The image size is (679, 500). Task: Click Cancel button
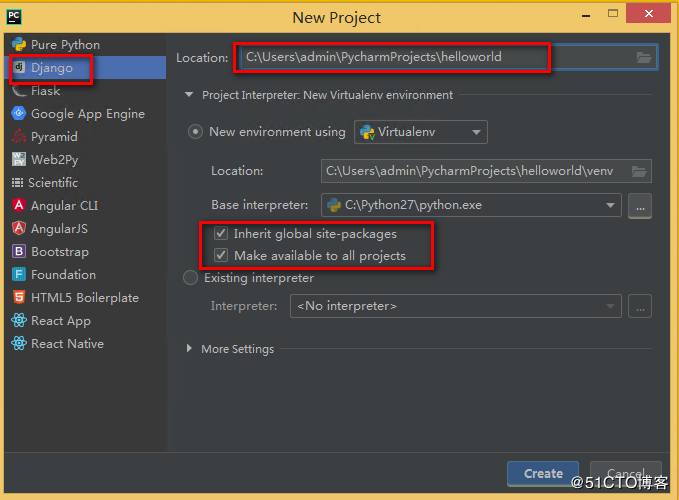[626, 474]
